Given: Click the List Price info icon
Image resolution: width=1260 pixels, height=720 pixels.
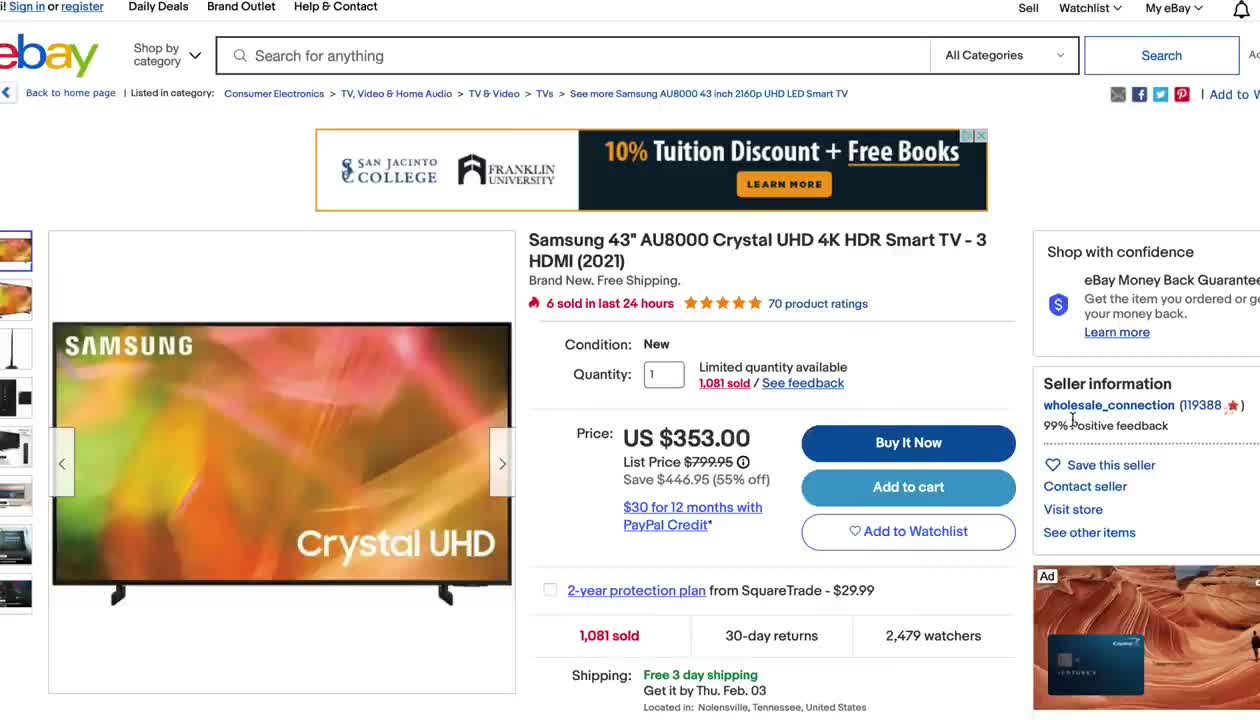Looking at the screenshot, I should pyautogui.click(x=743, y=462).
